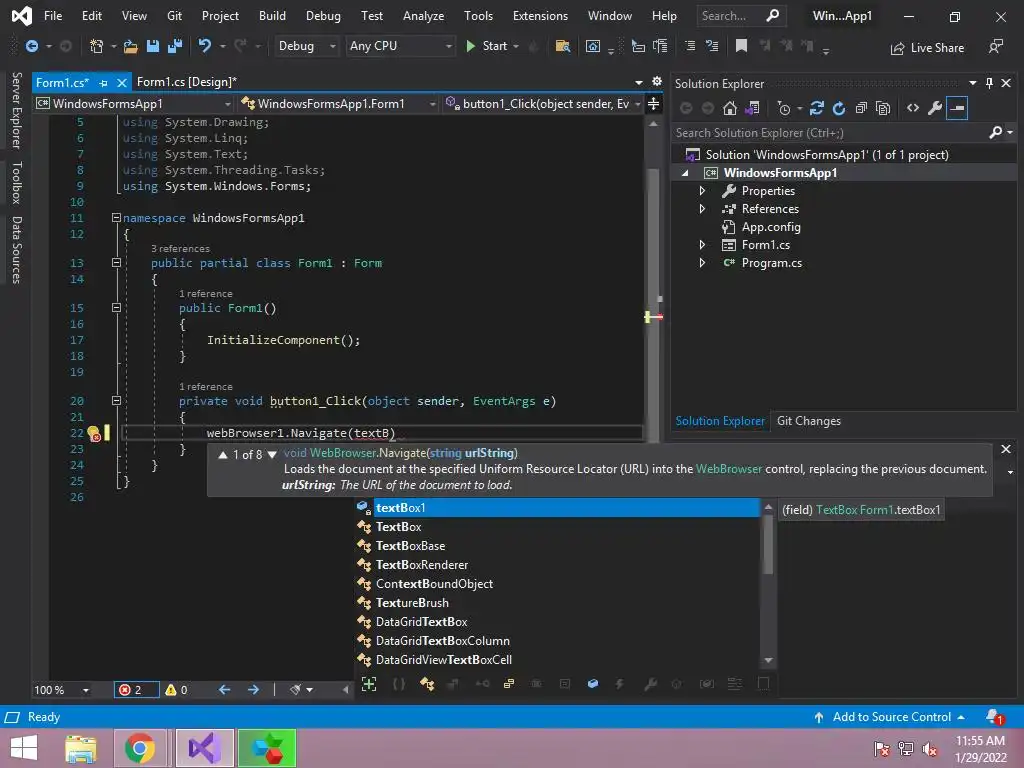This screenshot has height=768, width=1024.
Task: Click Collapse All in Solution Explorer toolbar
Action: [861, 108]
